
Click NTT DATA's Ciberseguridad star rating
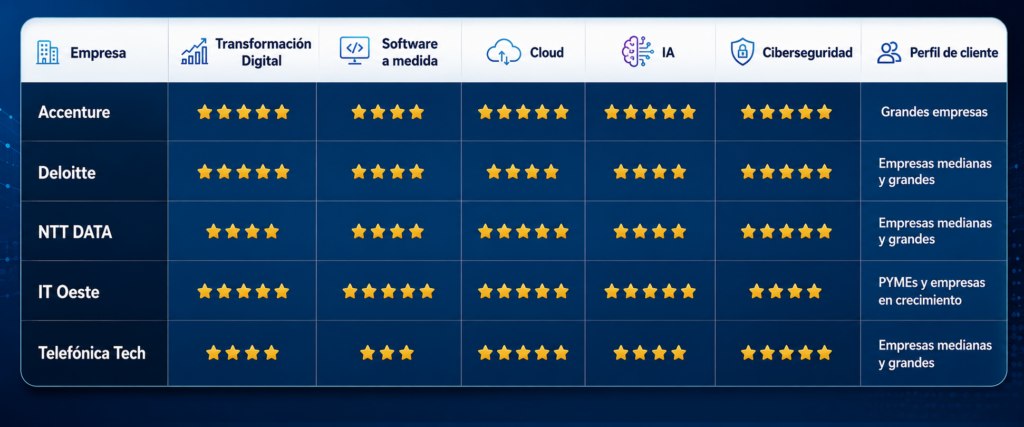click(x=786, y=232)
